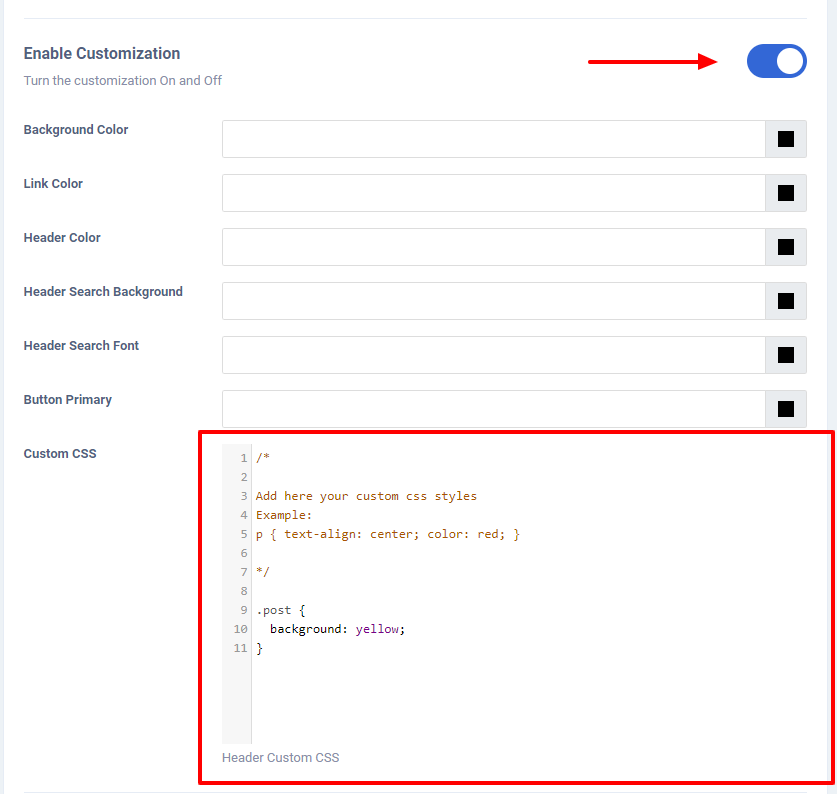Click the 'Link Color' label
837x794 pixels.
coord(53,184)
